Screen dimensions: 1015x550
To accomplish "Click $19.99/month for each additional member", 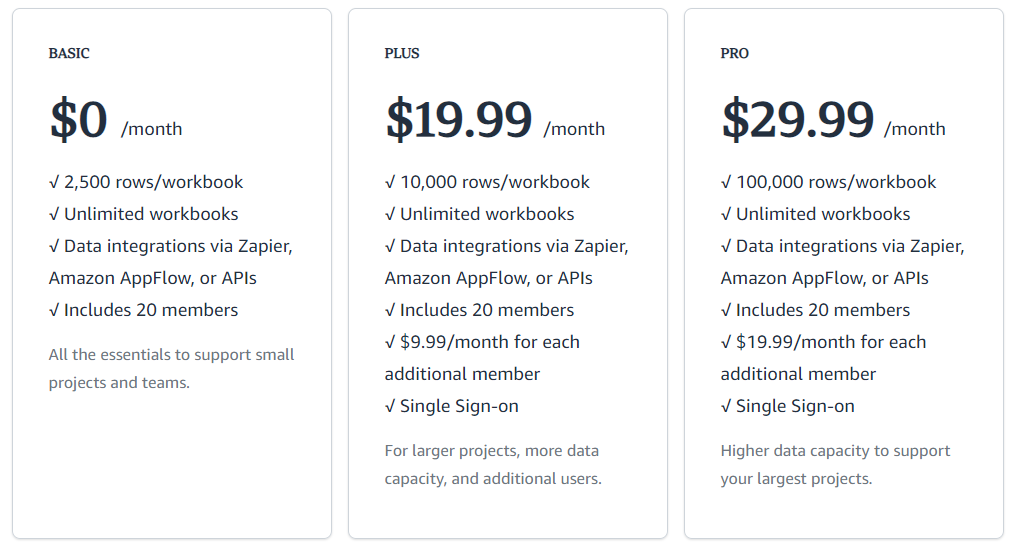I will [823, 357].
